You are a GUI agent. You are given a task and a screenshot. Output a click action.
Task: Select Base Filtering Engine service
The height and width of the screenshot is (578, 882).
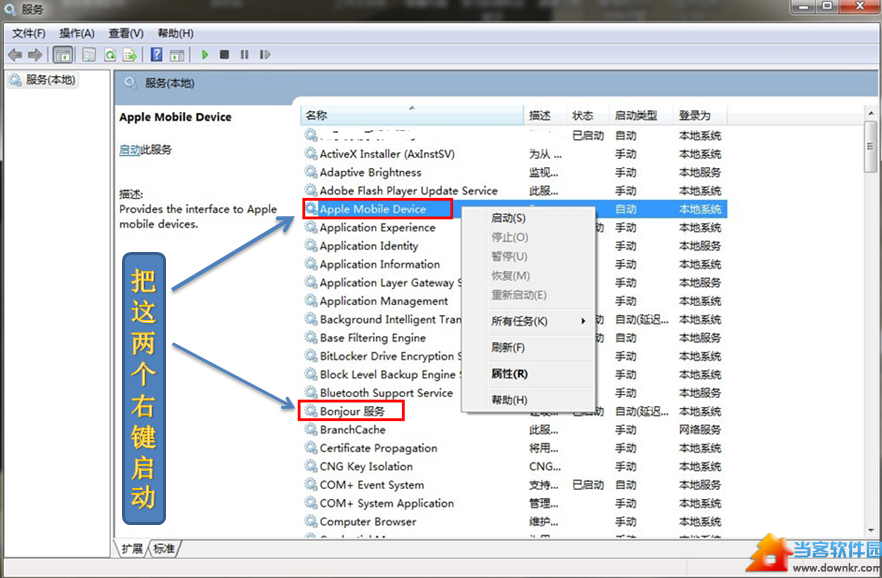point(372,338)
